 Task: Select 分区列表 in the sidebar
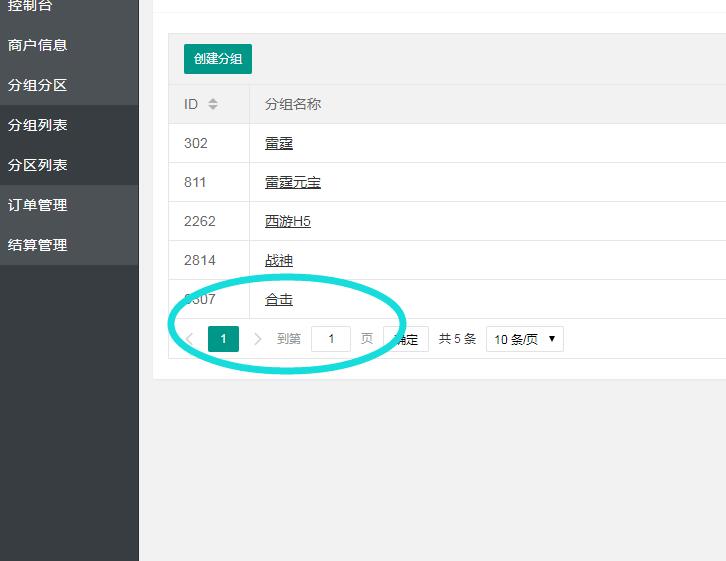click(x=38, y=165)
